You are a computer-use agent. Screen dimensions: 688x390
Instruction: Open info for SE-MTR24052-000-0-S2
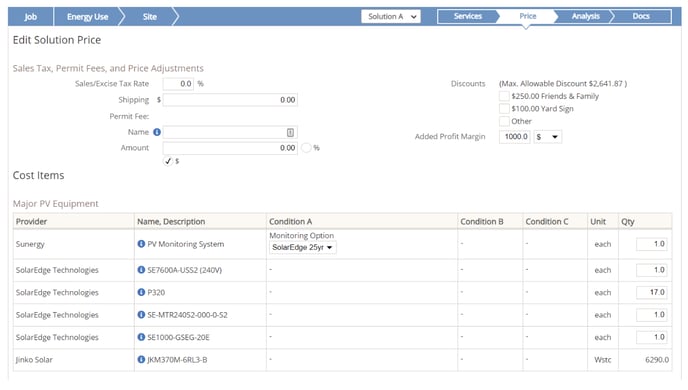(x=141, y=315)
